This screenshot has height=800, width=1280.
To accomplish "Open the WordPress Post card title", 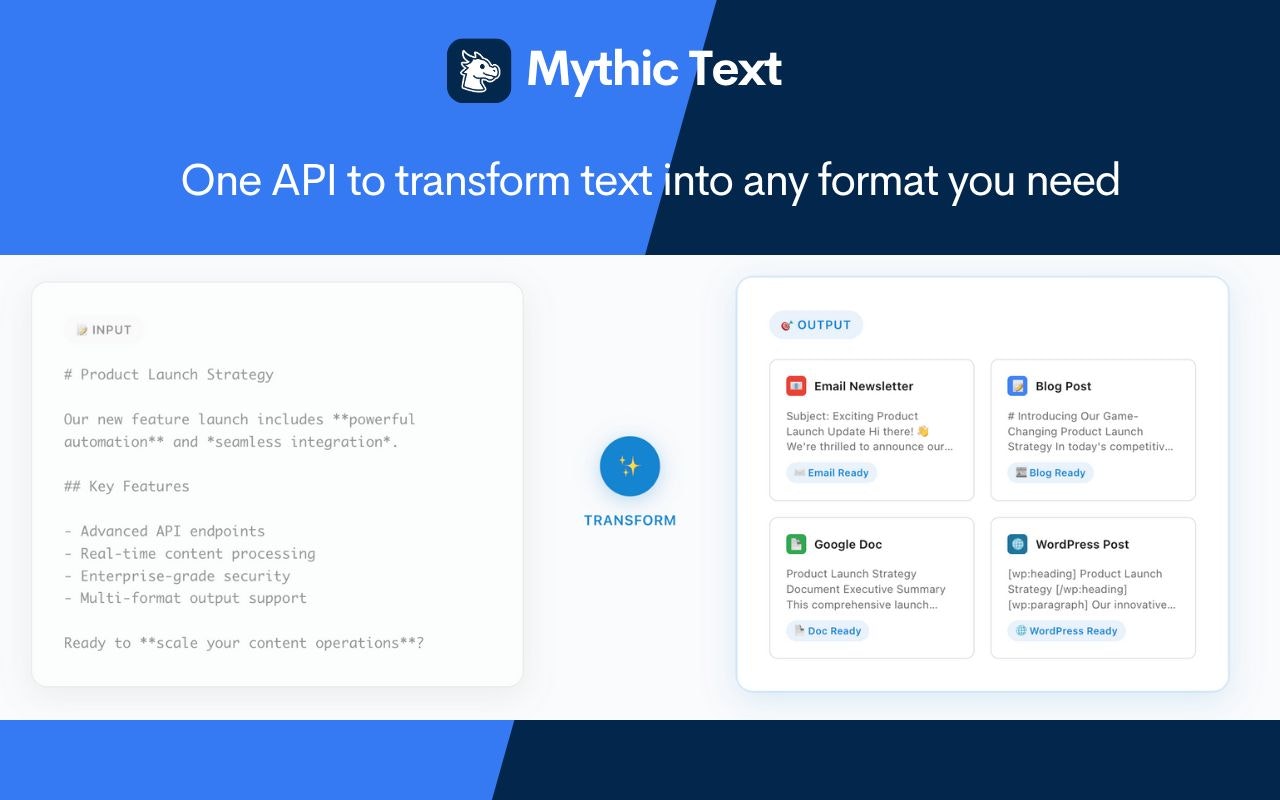I will (x=1083, y=544).
